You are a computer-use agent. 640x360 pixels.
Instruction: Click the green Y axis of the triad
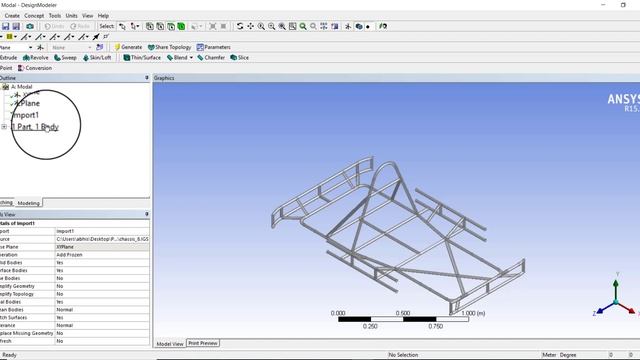pyautogui.click(x=616, y=288)
